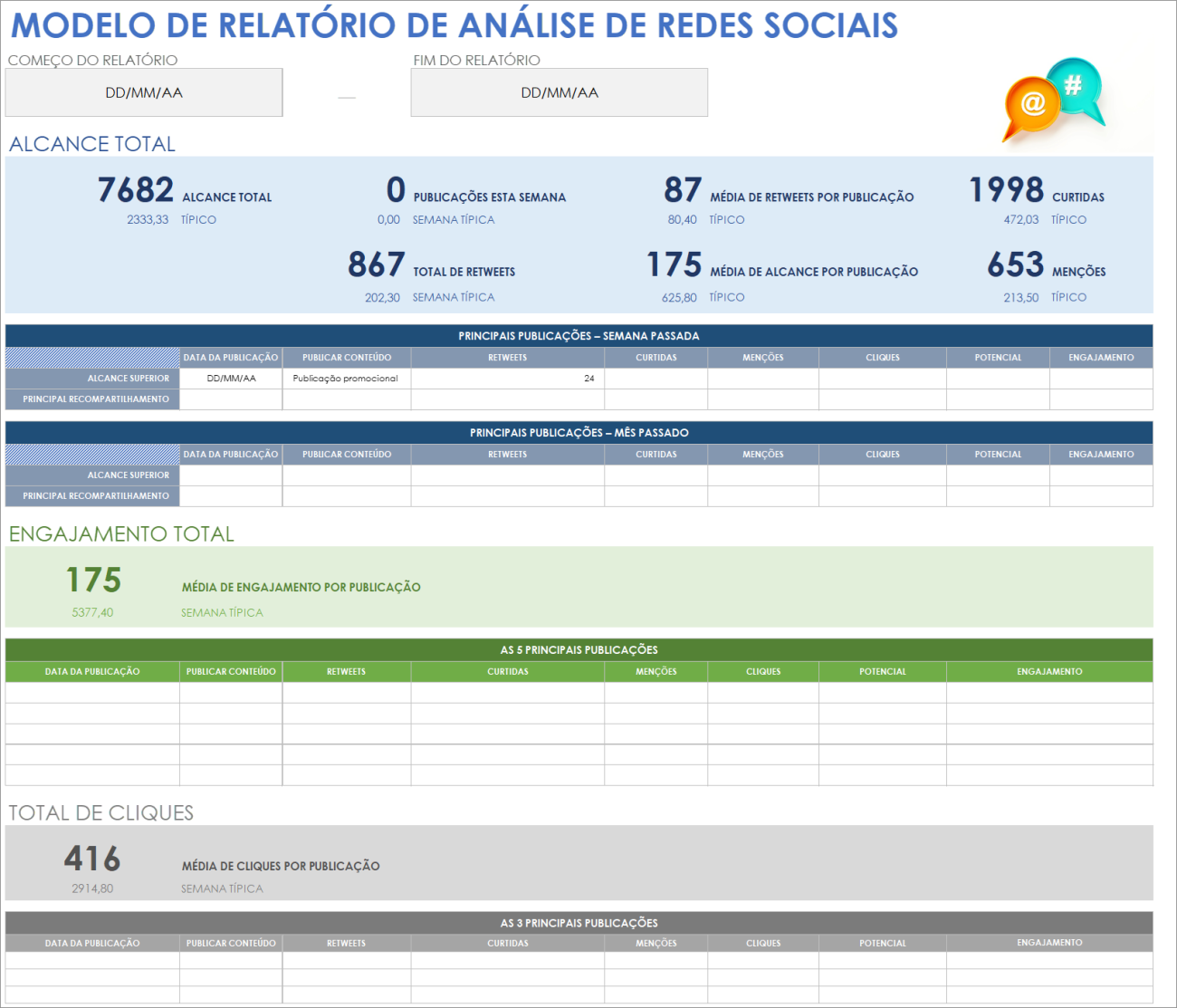Select the cell containing retweet value 24
The width and height of the screenshot is (1177, 1008).
click(506, 379)
